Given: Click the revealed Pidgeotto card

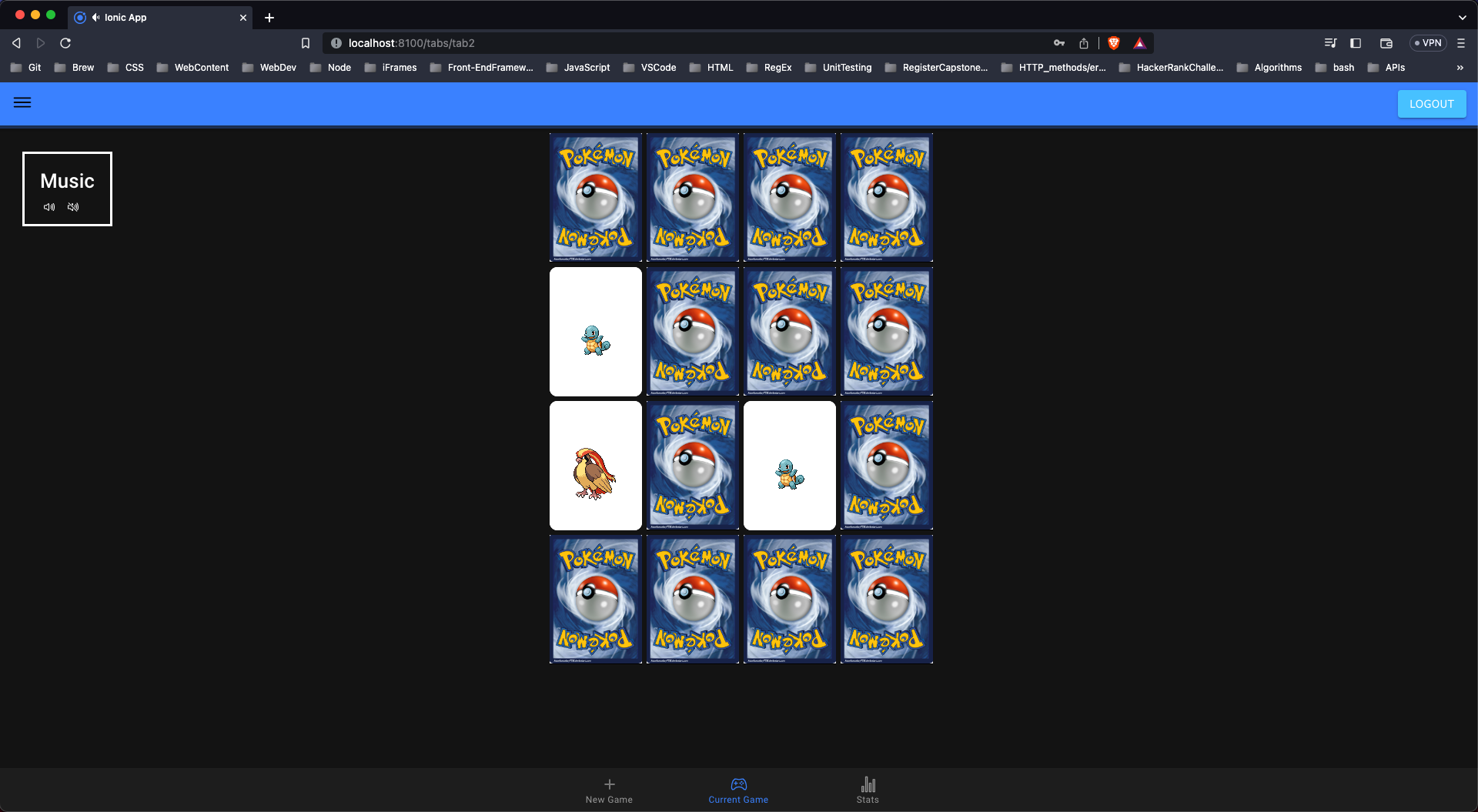Looking at the screenshot, I should pos(596,466).
